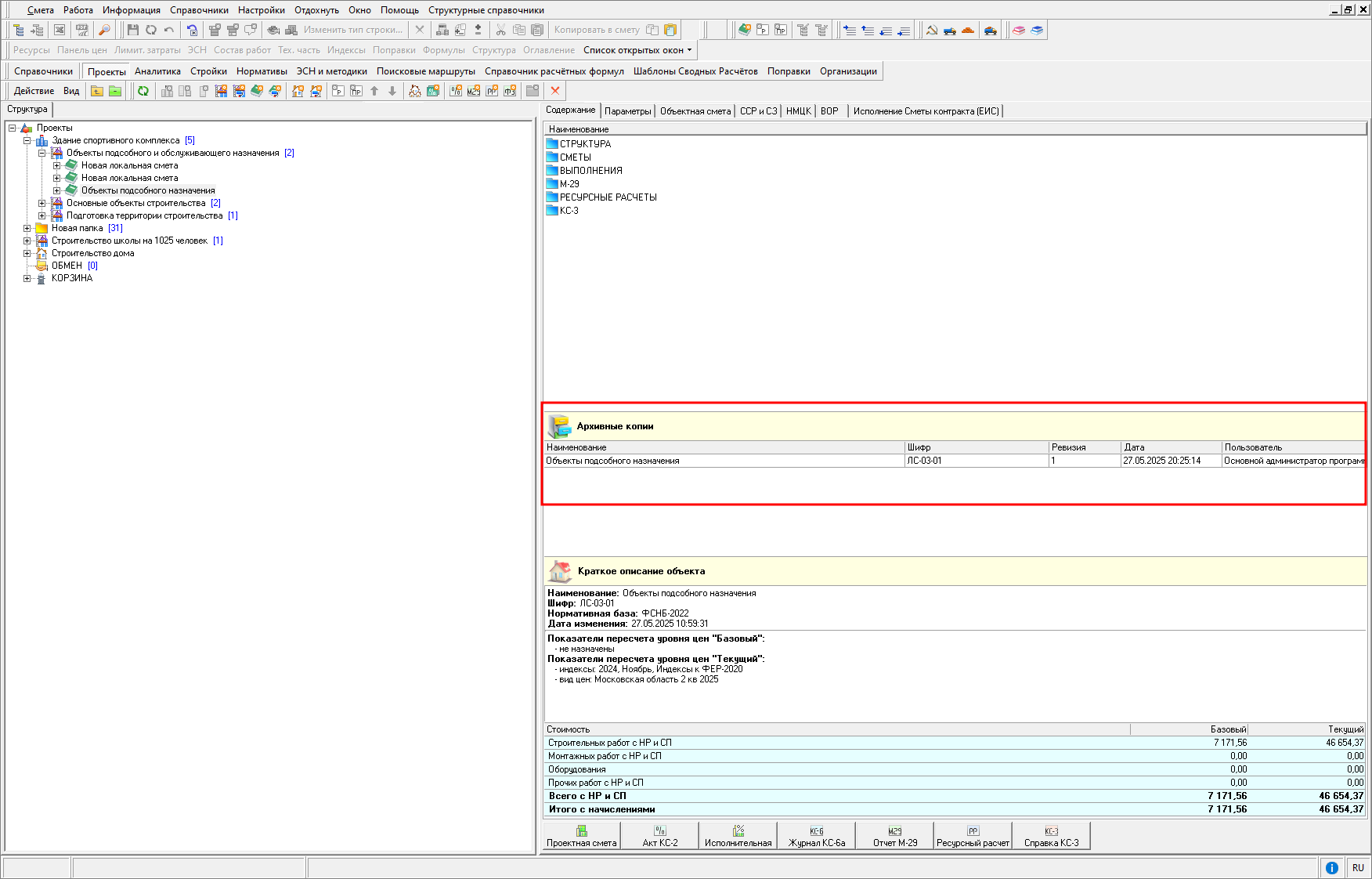Click the scissors cut icon
1372x879 pixels.
500,30
